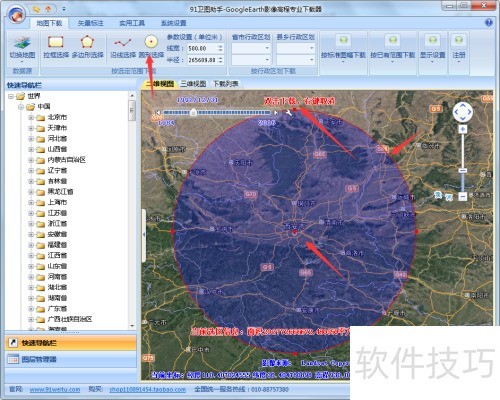This screenshot has width=500, height=400.
Task: Open the shop110891454.taobao.com purchase link
Action: pos(147,389)
